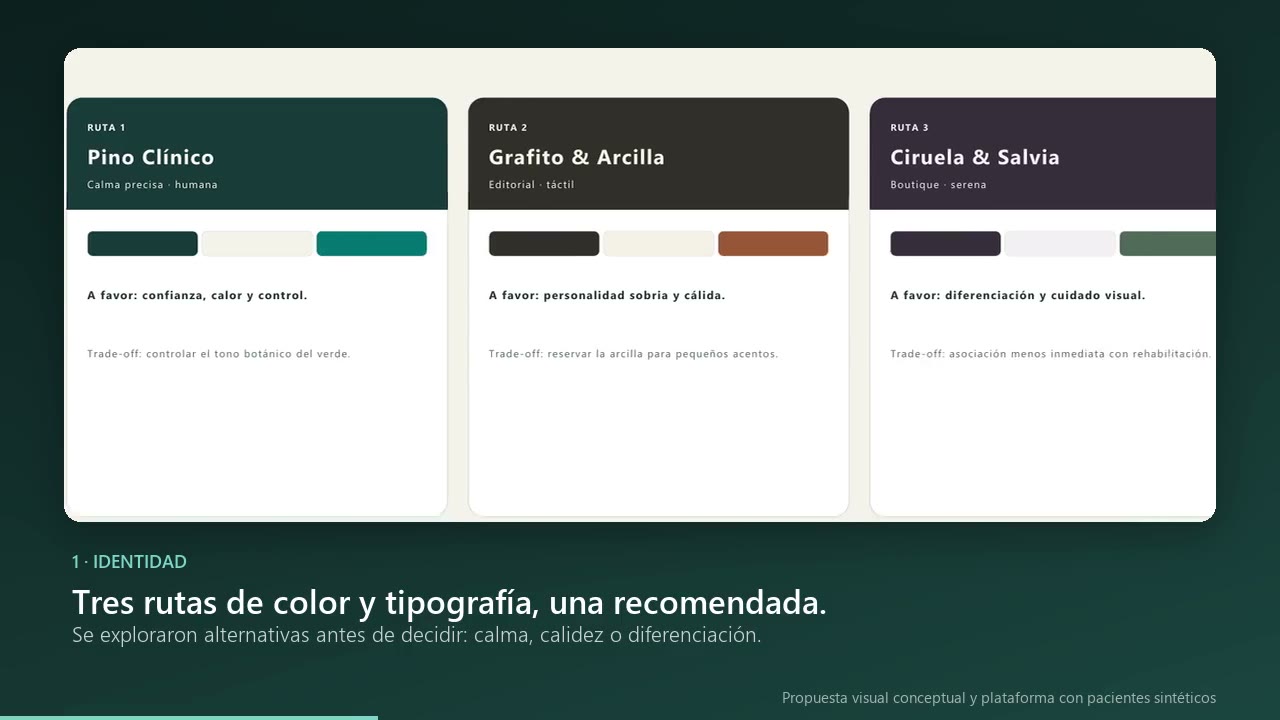This screenshot has width=1280, height=720.
Task: Click subtitle 'Se exploraron alternativas antes de decidir'
Action: pyautogui.click(x=416, y=635)
